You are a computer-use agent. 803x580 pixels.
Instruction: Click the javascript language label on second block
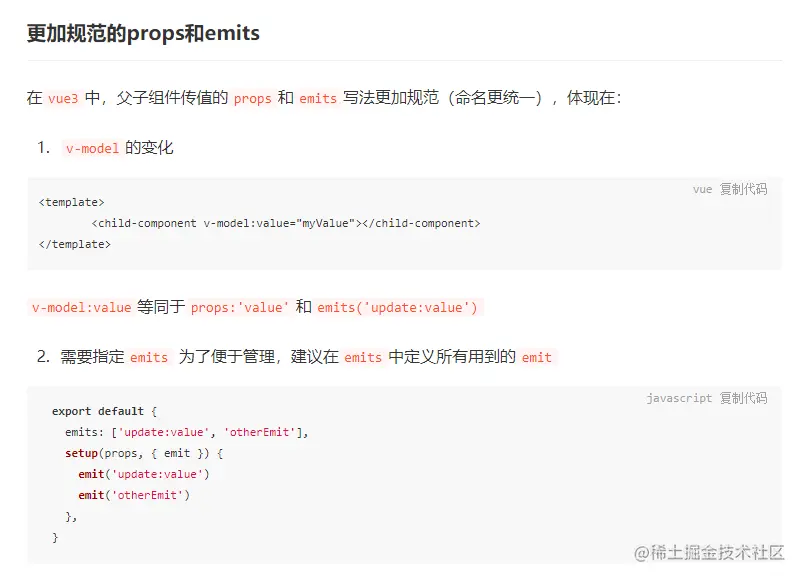[x=679, y=398]
